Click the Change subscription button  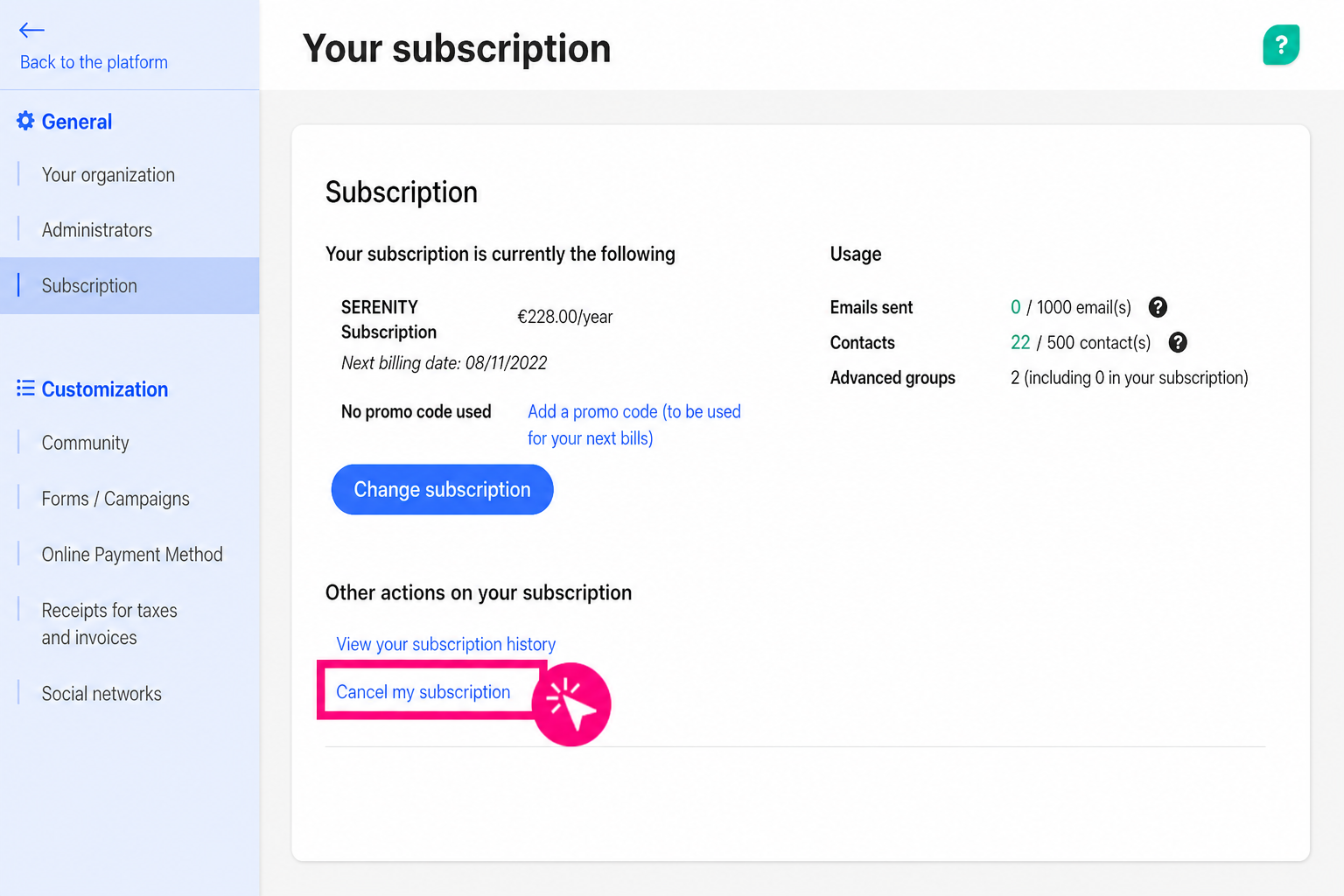pos(443,489)
